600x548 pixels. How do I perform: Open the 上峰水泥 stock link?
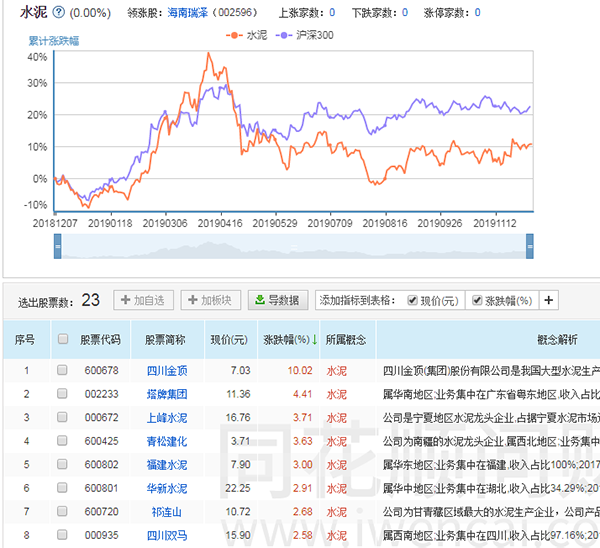pos(168,418)
